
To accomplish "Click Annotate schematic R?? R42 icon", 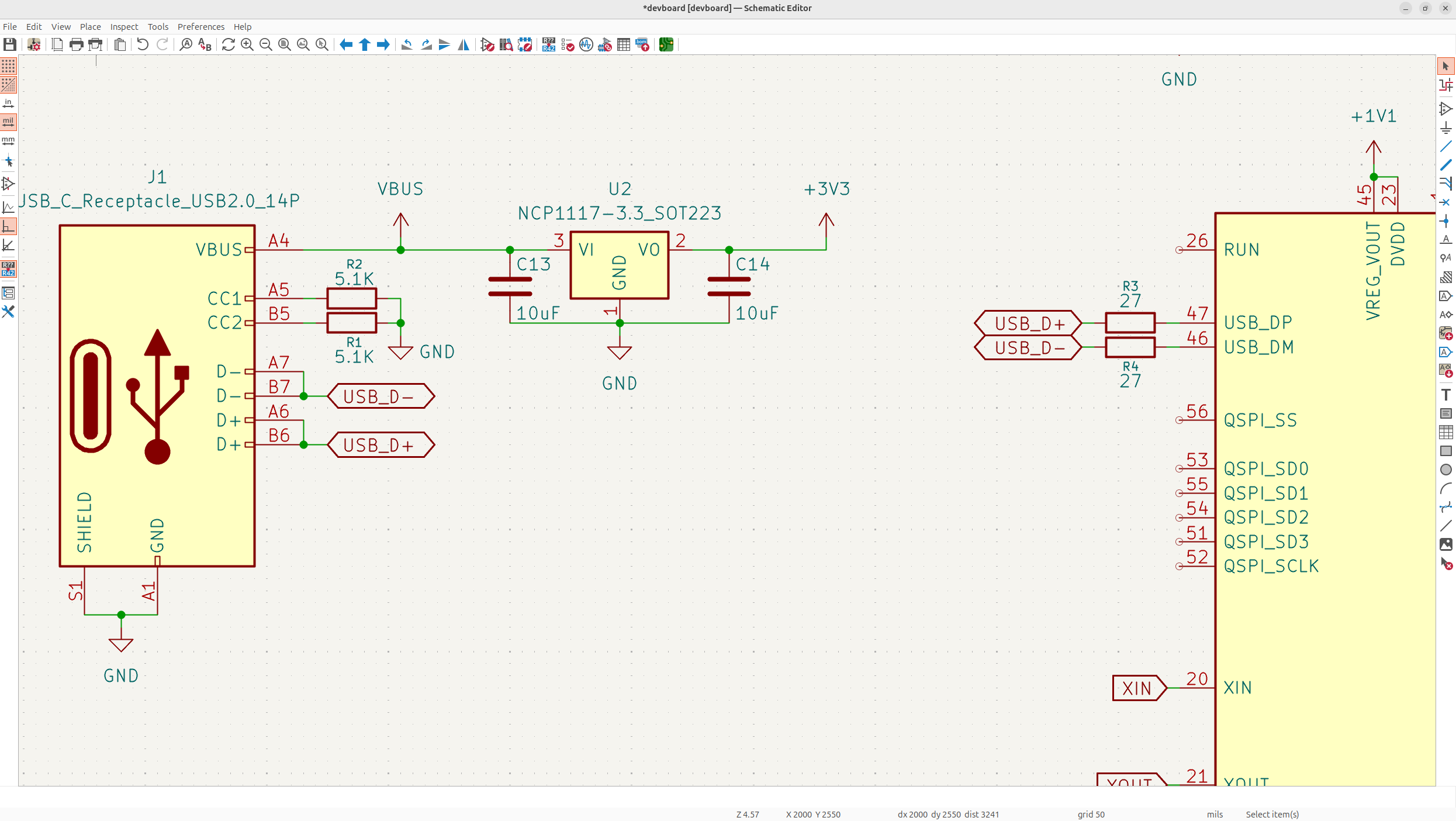I will click(548, 44).
